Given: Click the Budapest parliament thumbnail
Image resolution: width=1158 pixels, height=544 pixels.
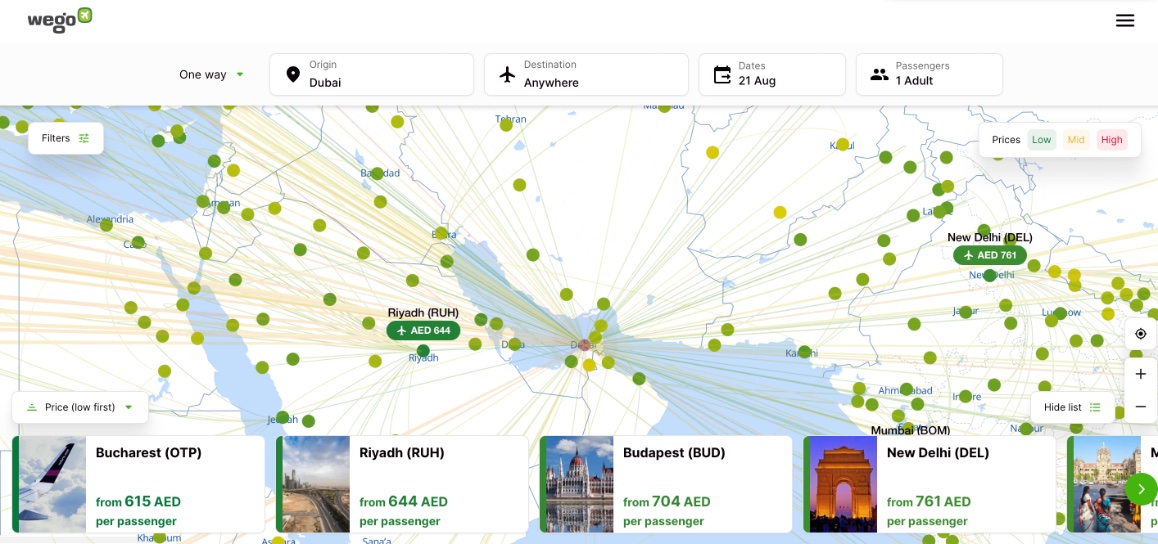Looking at the screenshot, I should (x=580, y=484).
